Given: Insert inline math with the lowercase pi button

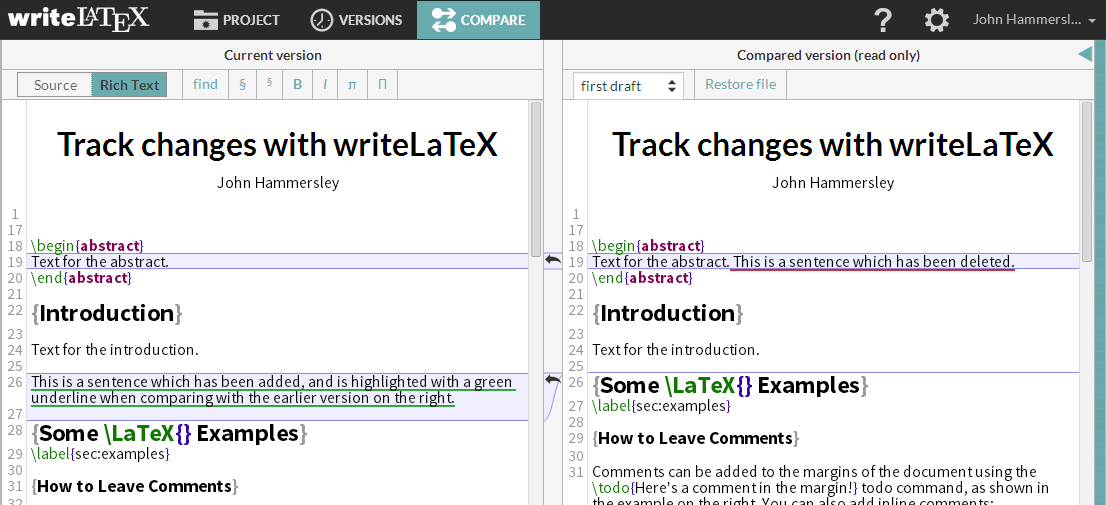Looking at the screenshot, I should (352, 85).
